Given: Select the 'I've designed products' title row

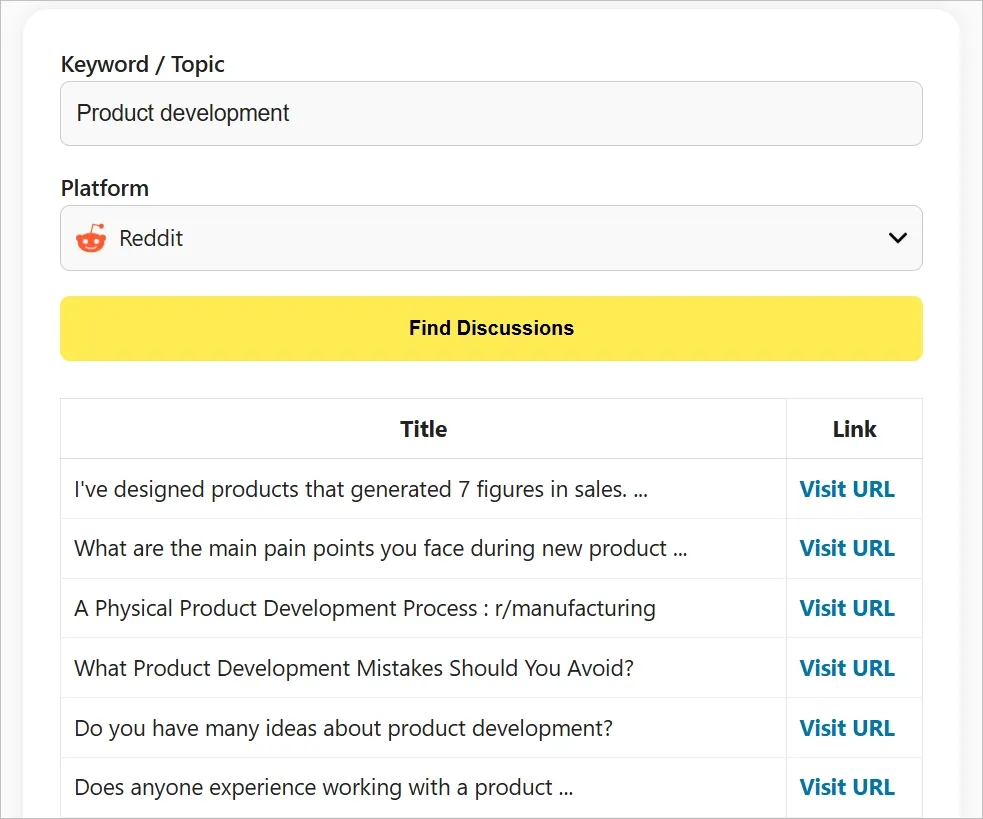Looking at the screenshot, I should coord(361,489).
